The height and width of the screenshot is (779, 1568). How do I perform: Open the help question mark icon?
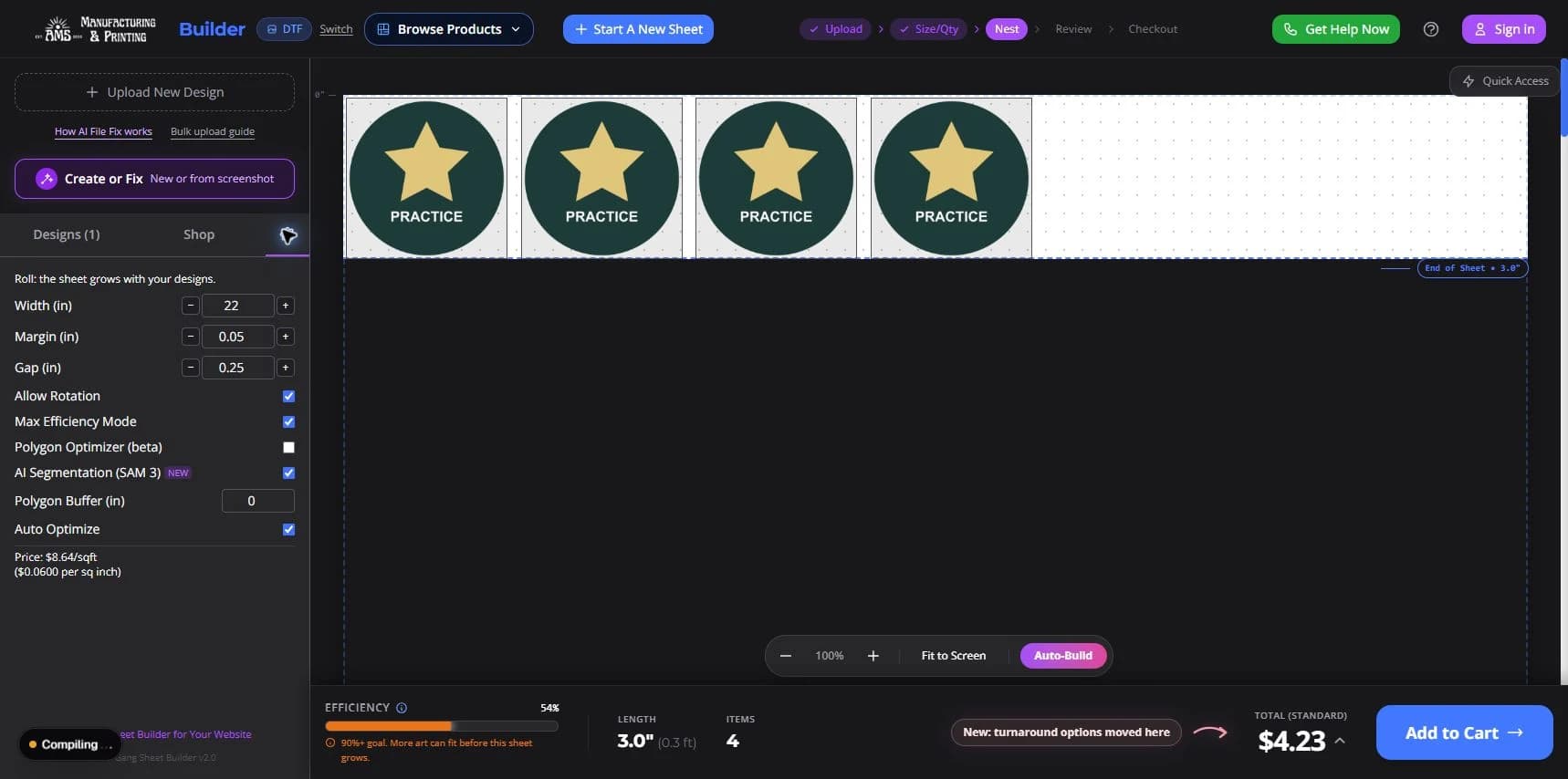1430,29
